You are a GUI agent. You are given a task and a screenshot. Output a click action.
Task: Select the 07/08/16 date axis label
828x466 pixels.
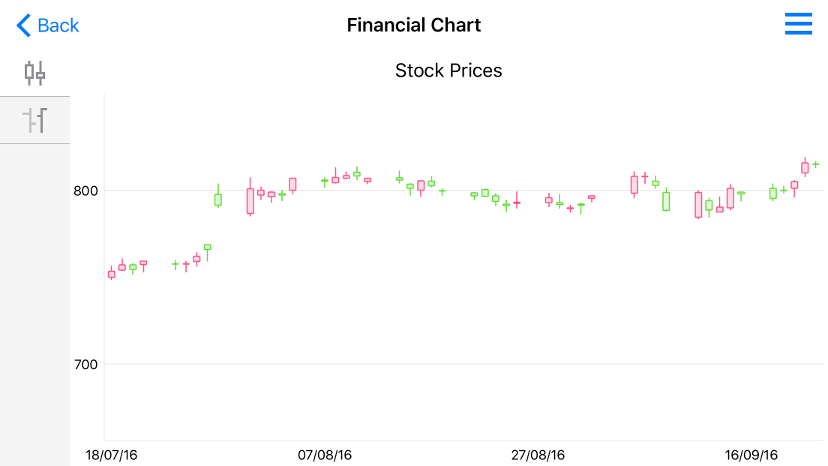click(325, 455)
